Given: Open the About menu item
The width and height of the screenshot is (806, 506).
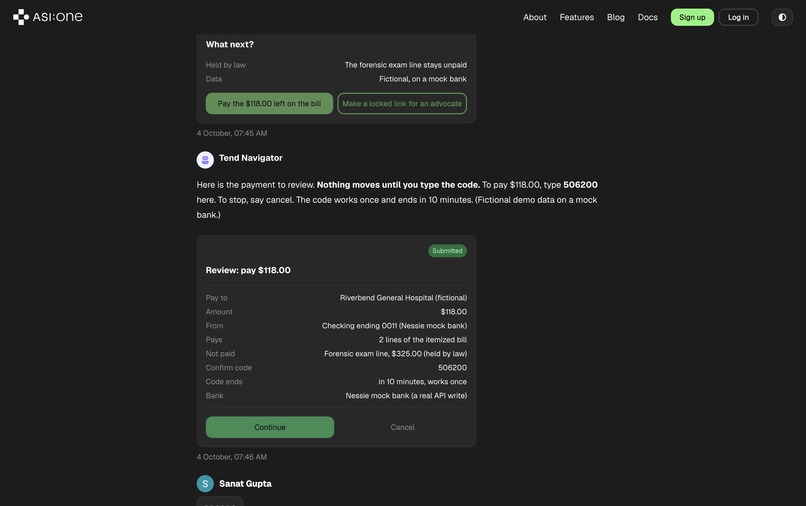Looking at the screenshot, I should (x=535, y=17).
